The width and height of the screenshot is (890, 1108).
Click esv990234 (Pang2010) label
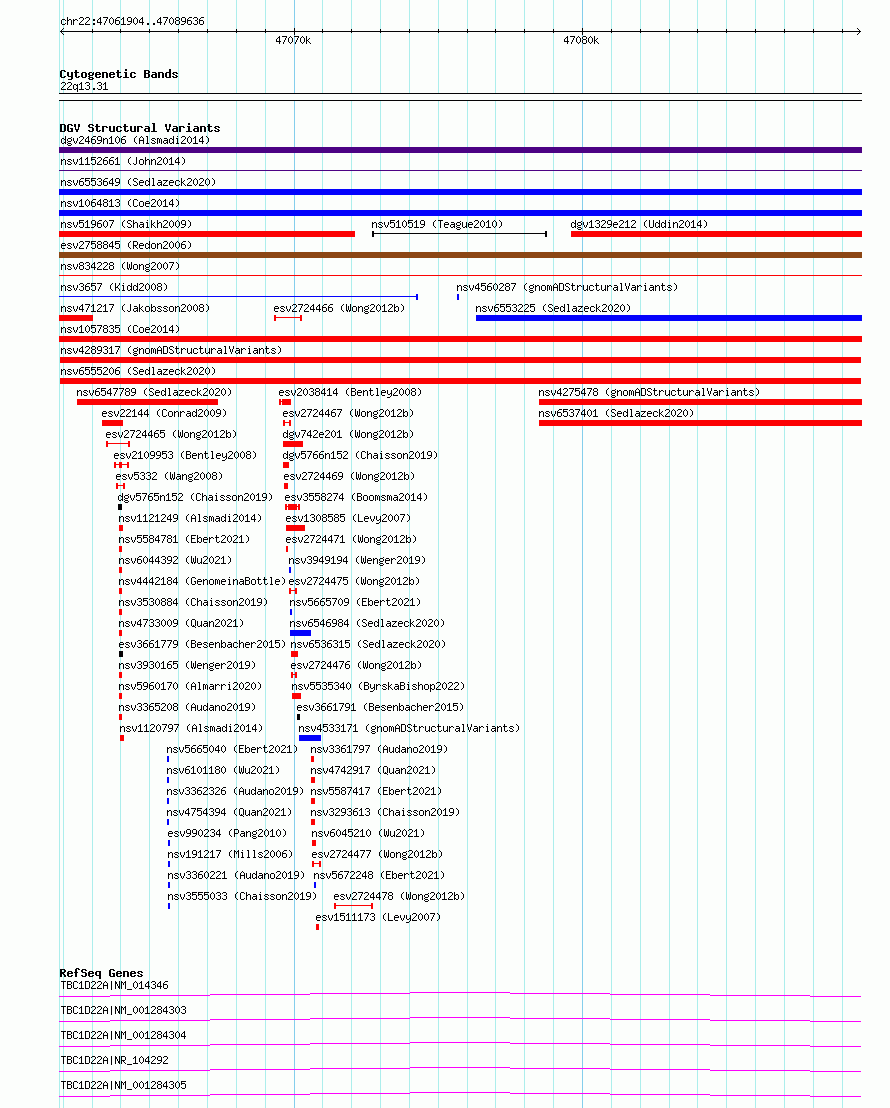pos(227,833)
